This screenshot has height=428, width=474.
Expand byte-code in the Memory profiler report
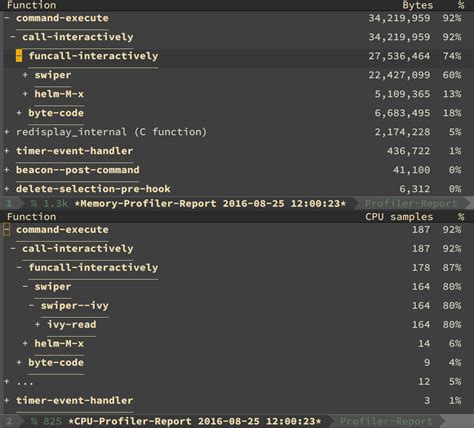(19, 113)
